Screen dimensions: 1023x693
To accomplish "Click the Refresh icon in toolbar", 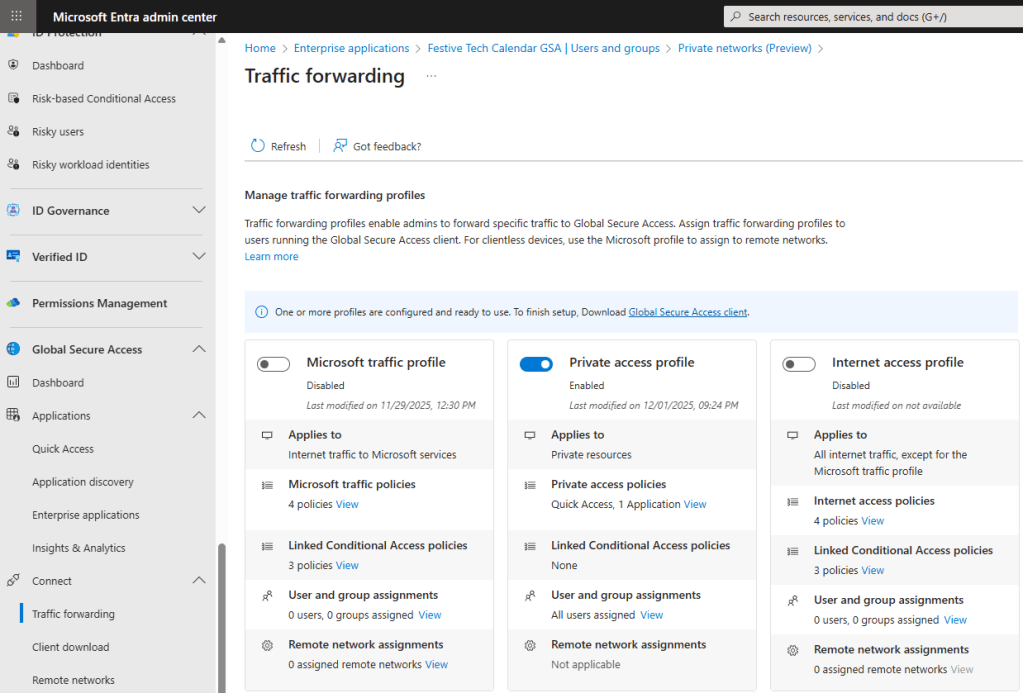I will coord(258,146).
